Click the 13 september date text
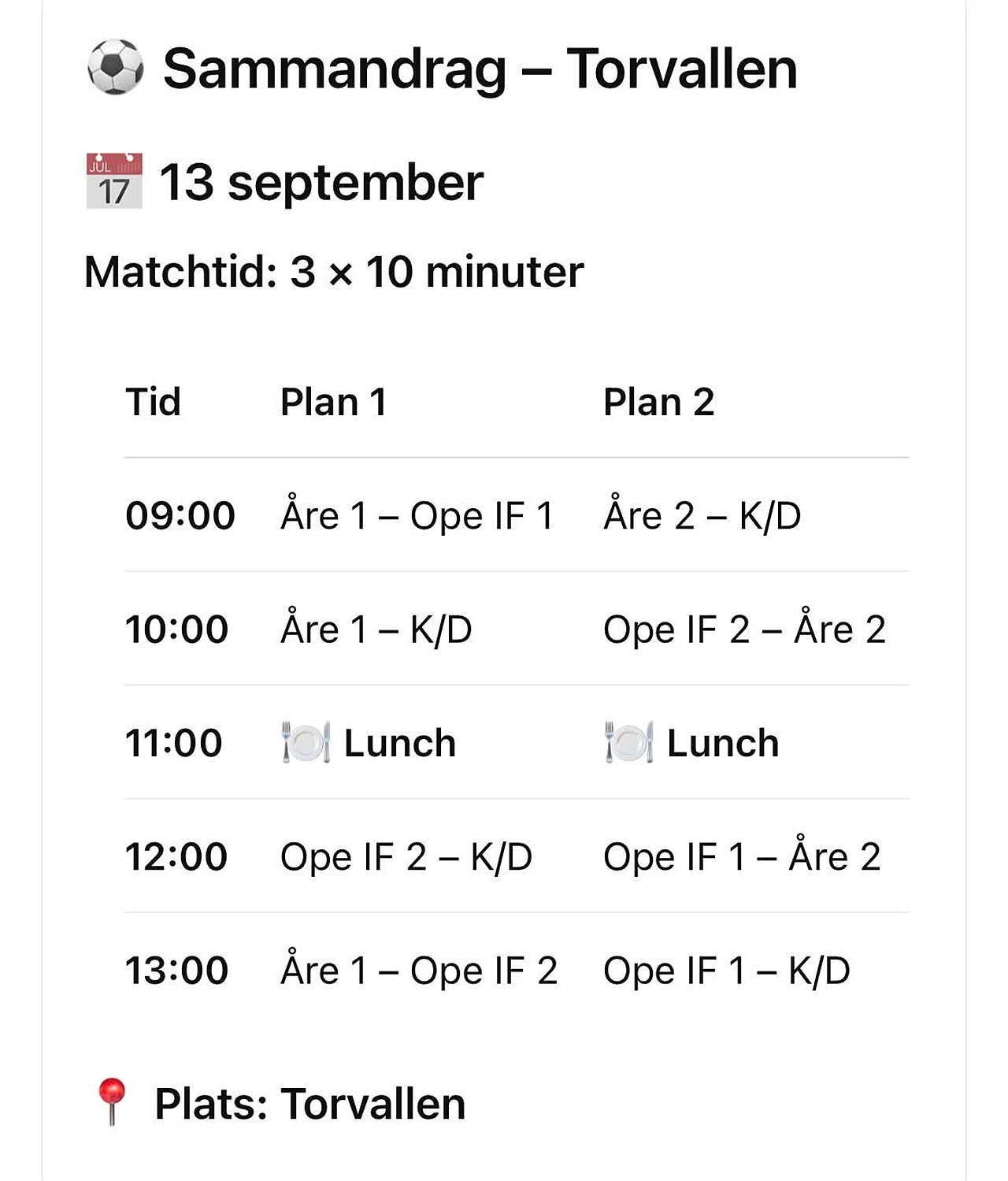Viewport: 1008px width, 1181px height. pos(321,183)
